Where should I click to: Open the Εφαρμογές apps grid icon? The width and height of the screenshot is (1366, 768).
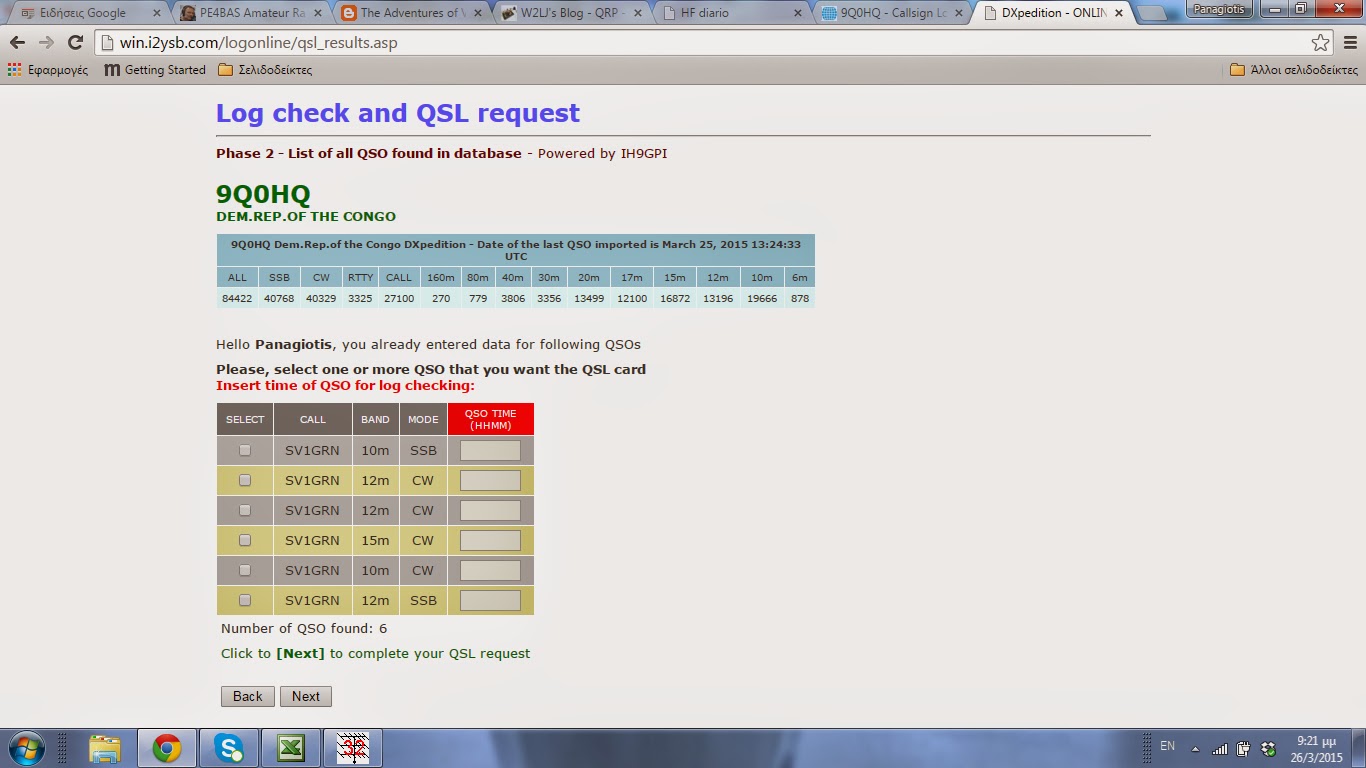(x=13, y=69)
